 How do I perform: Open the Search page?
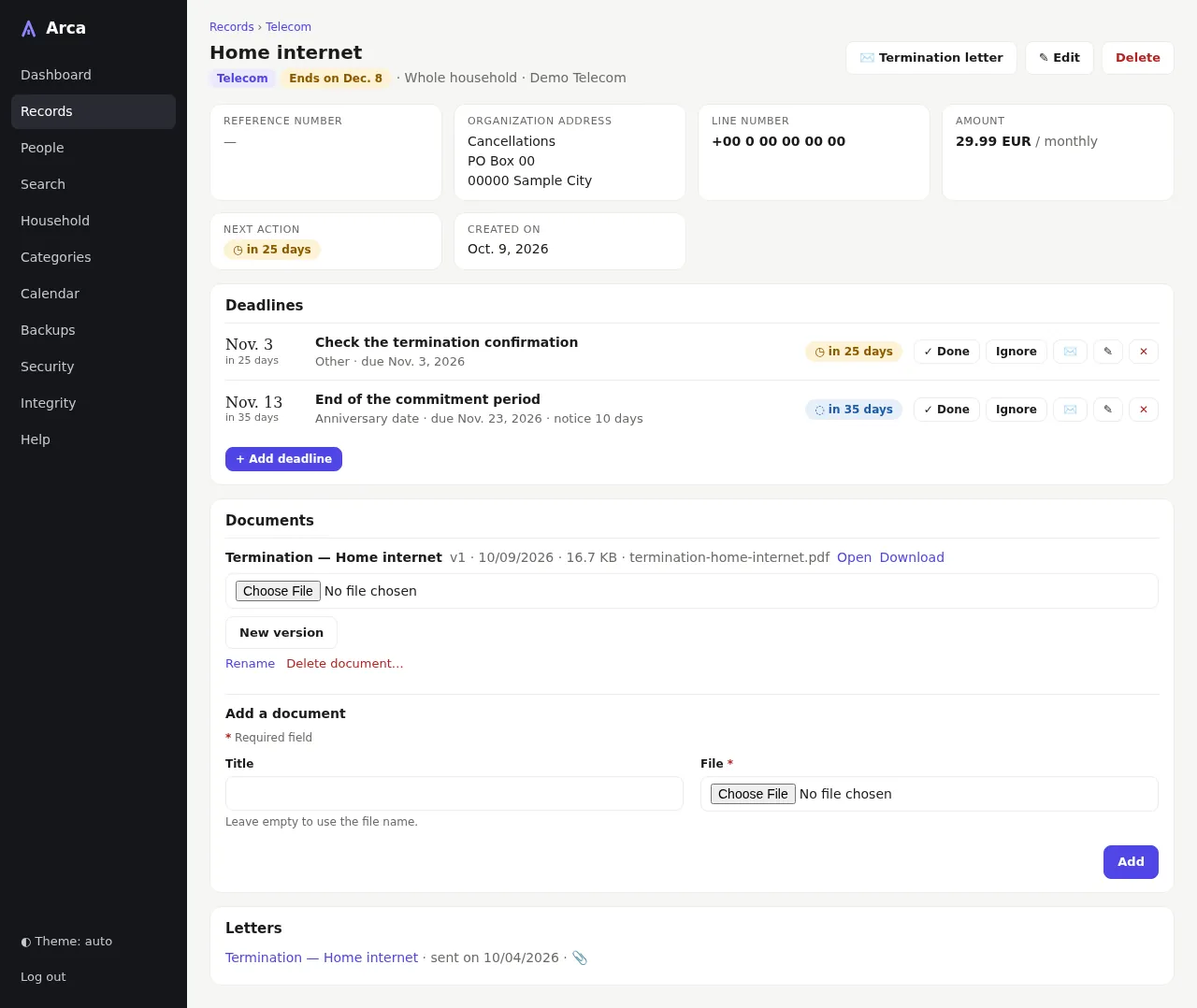[94, 184]
